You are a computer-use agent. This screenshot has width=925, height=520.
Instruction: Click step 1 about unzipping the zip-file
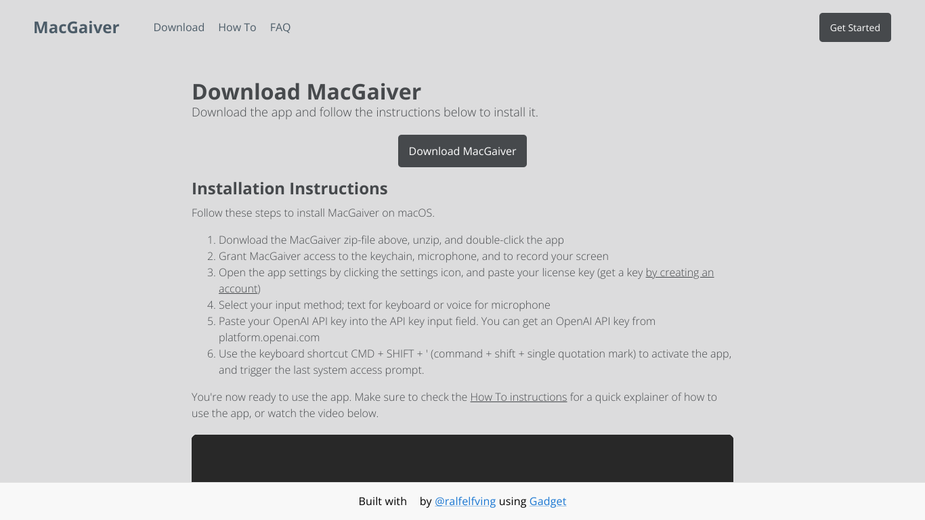391,240
